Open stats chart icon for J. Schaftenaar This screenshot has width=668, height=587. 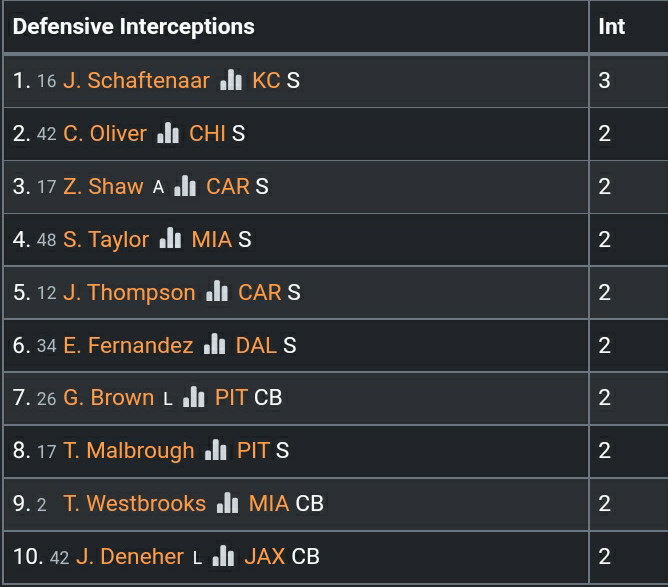point(231,80)
